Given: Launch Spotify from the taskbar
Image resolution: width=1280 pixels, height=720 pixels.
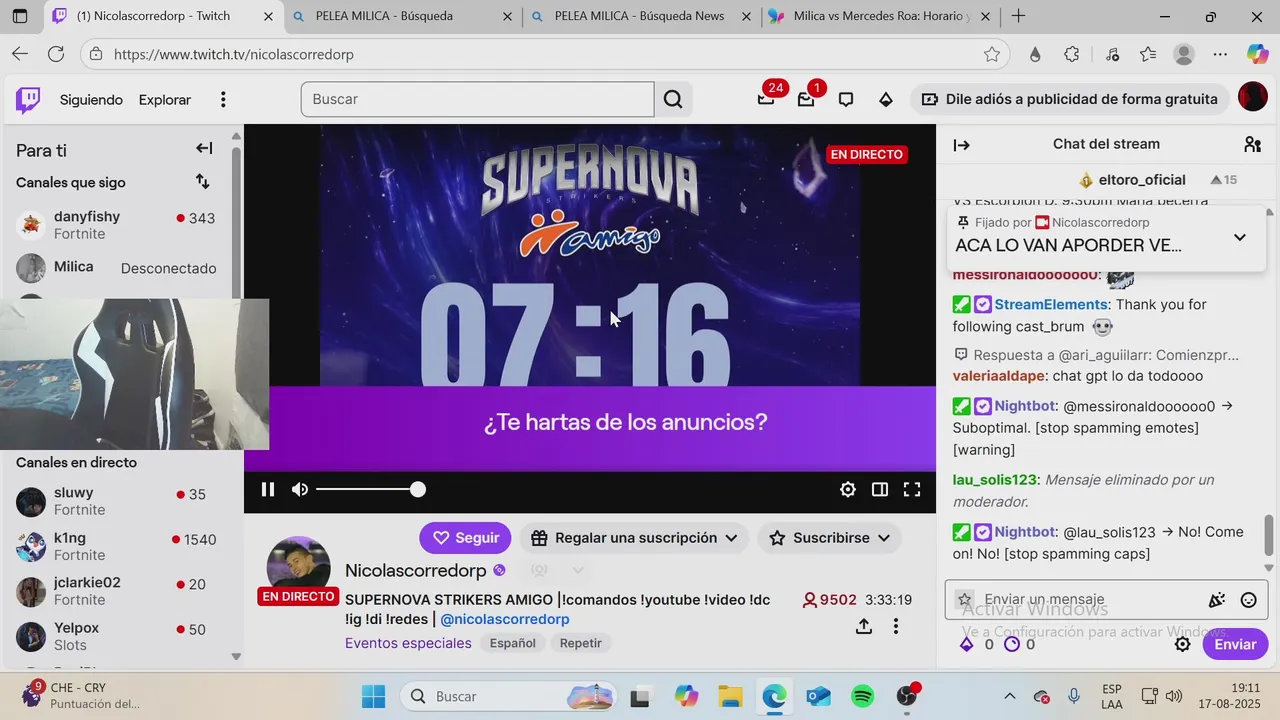Looking at the screenshot, I should coord(862,696).
